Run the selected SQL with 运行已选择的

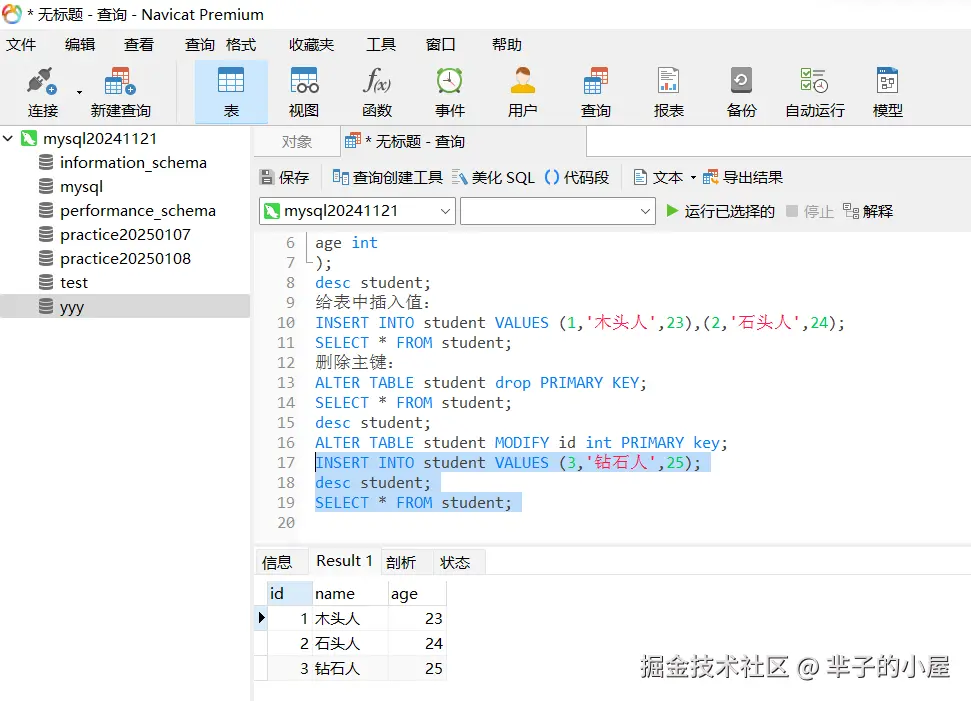720,211
